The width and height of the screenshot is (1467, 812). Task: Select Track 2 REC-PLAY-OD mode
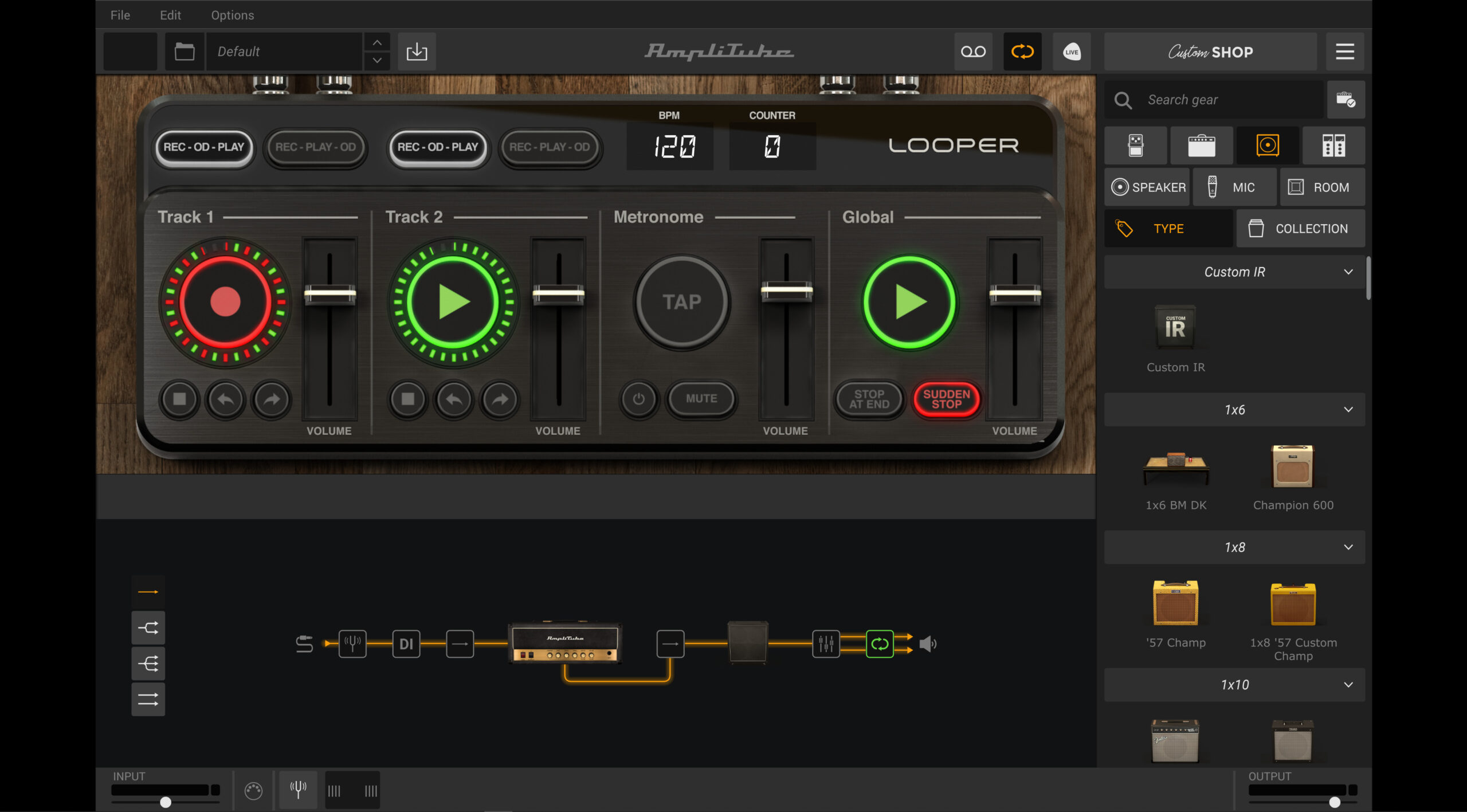tap(549, 147)
